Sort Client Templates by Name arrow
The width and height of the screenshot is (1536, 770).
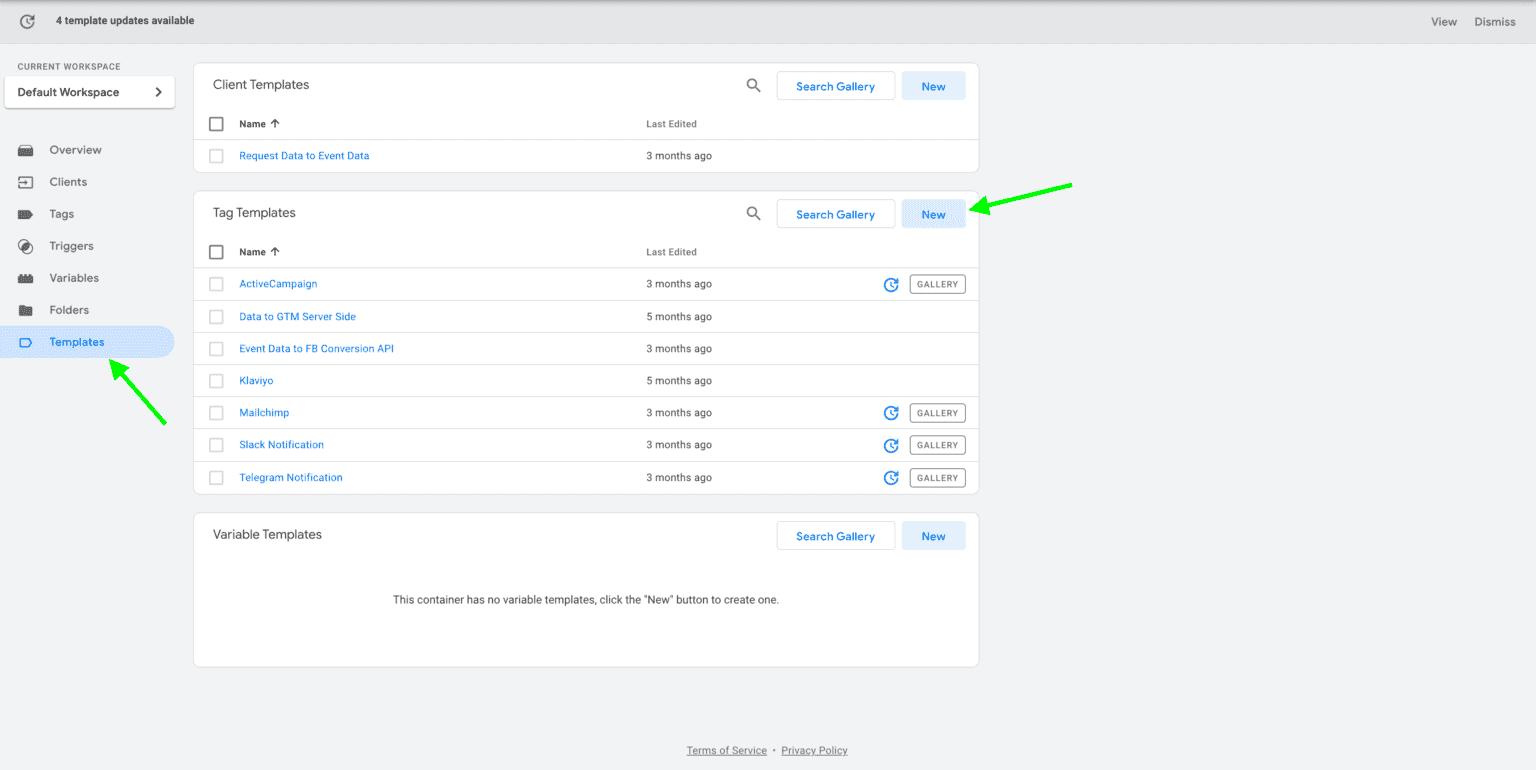click(275, 124)
